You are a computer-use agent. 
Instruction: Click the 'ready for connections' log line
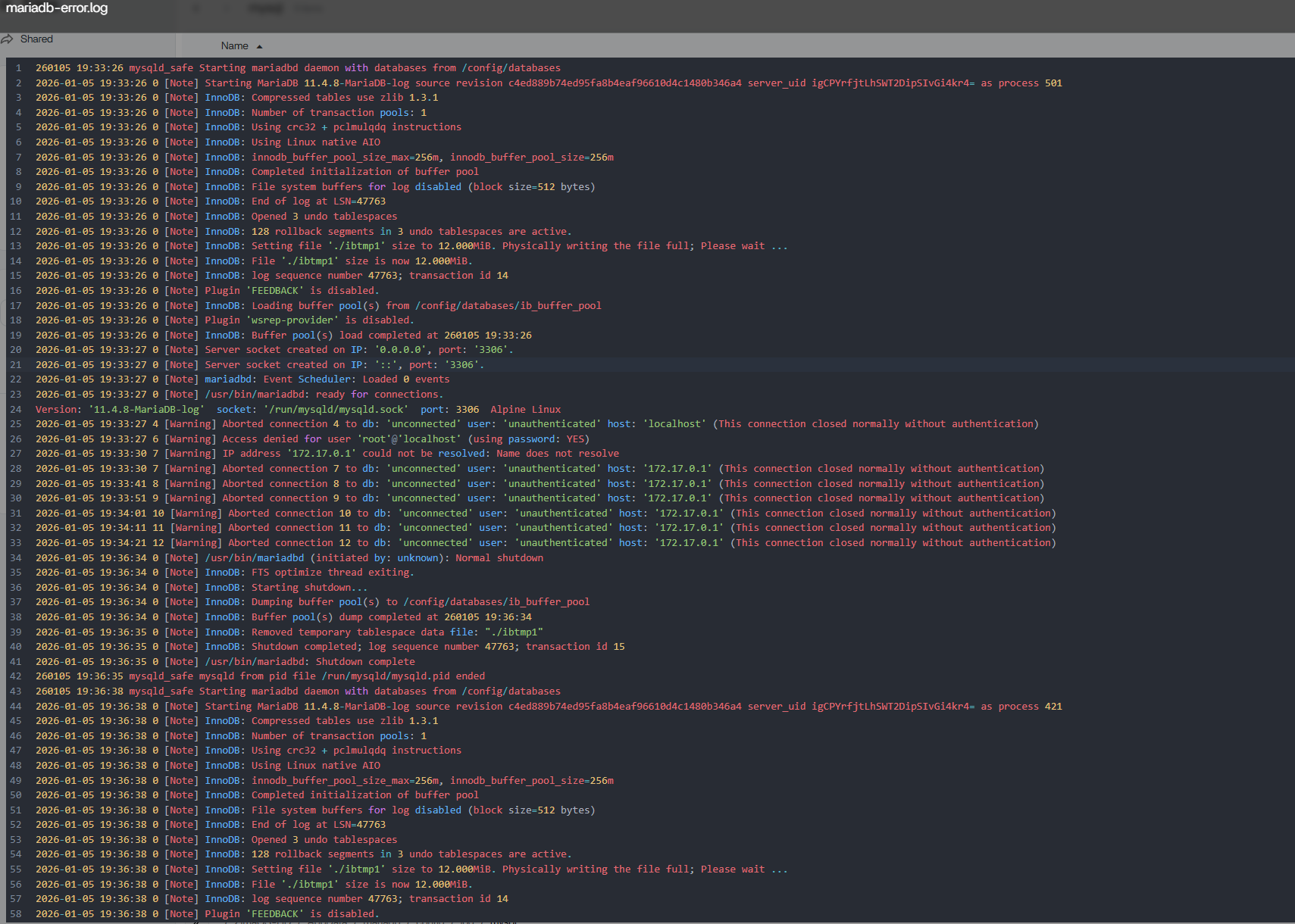pyautogui.click(x=380, y=395)
